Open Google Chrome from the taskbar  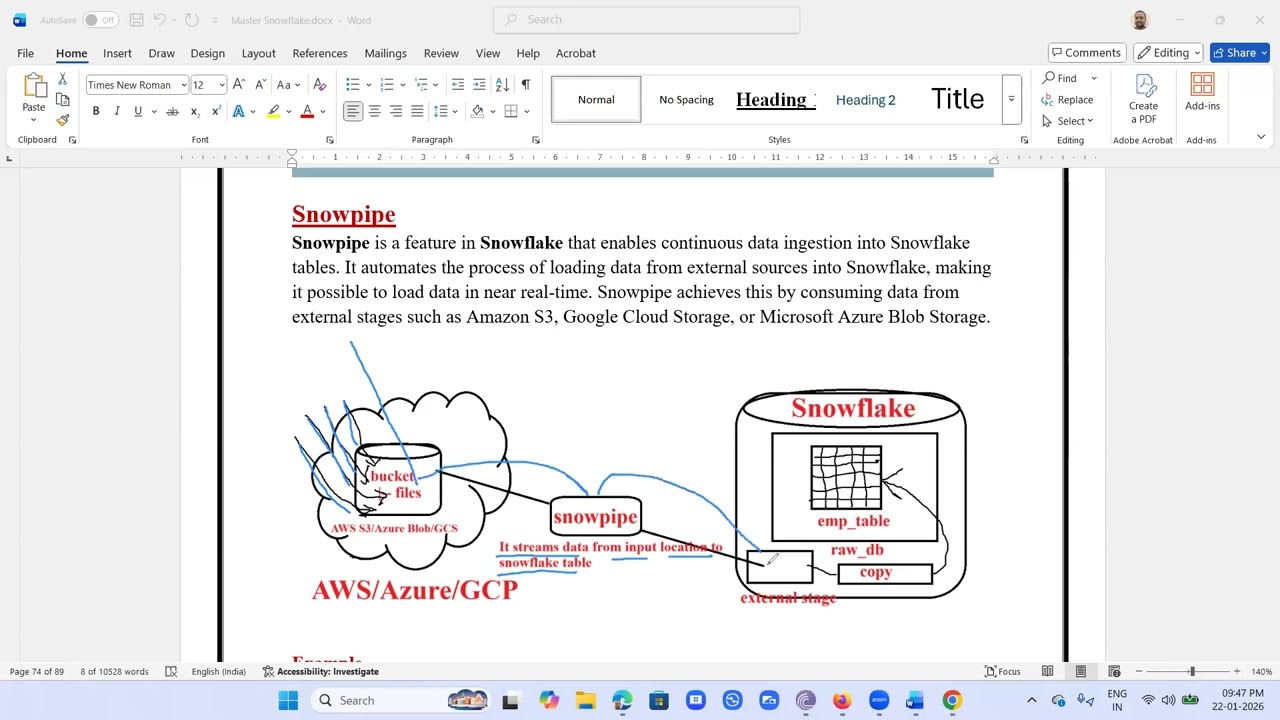951,700
